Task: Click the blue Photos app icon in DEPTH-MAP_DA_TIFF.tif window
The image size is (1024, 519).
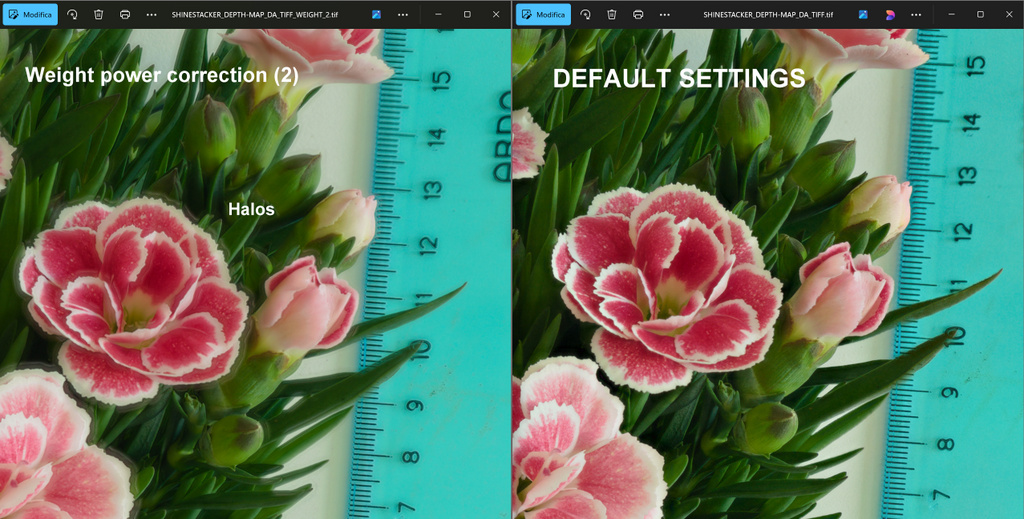Action: [x=863, y=14]
